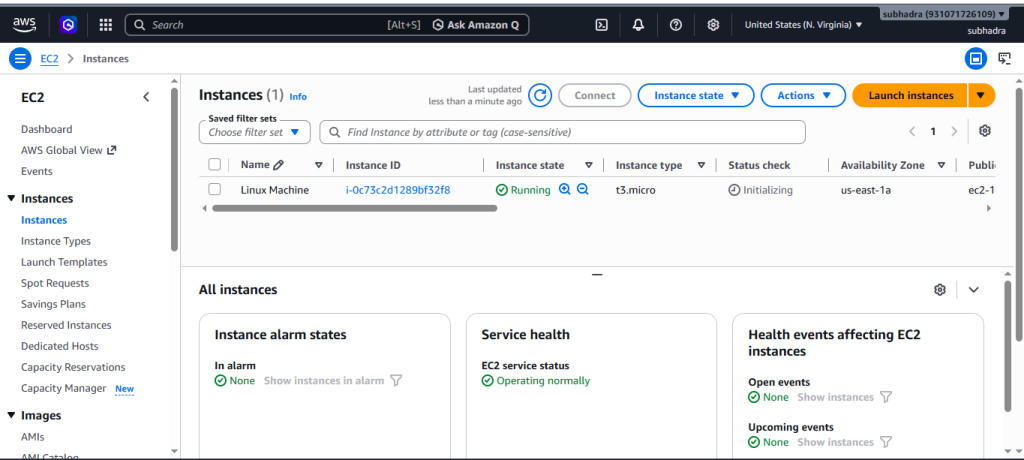The height and width of the screenshot is (460, 1024).
Task: Go to previous page of instances
Action: pyautogui.click(x=912, y=131)
